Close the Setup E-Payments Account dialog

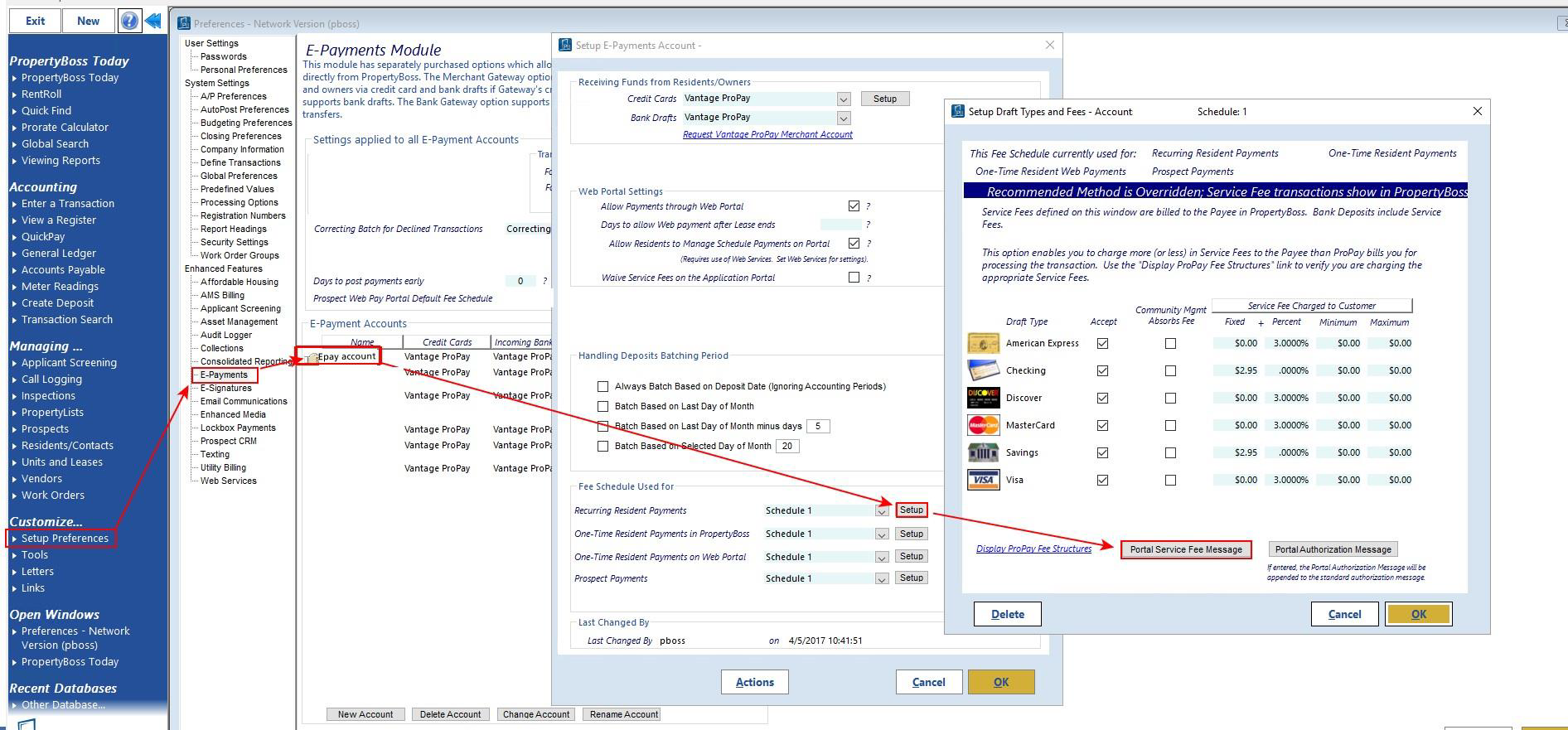point(1050,45)
